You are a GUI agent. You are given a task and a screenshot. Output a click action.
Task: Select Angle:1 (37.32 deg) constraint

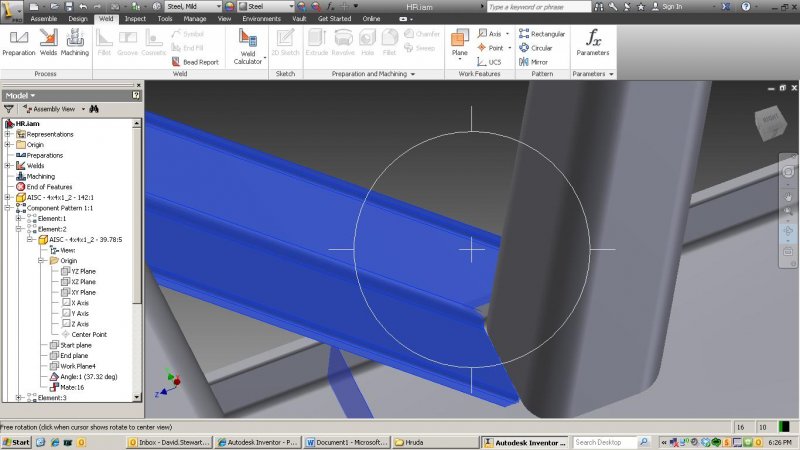83,377
